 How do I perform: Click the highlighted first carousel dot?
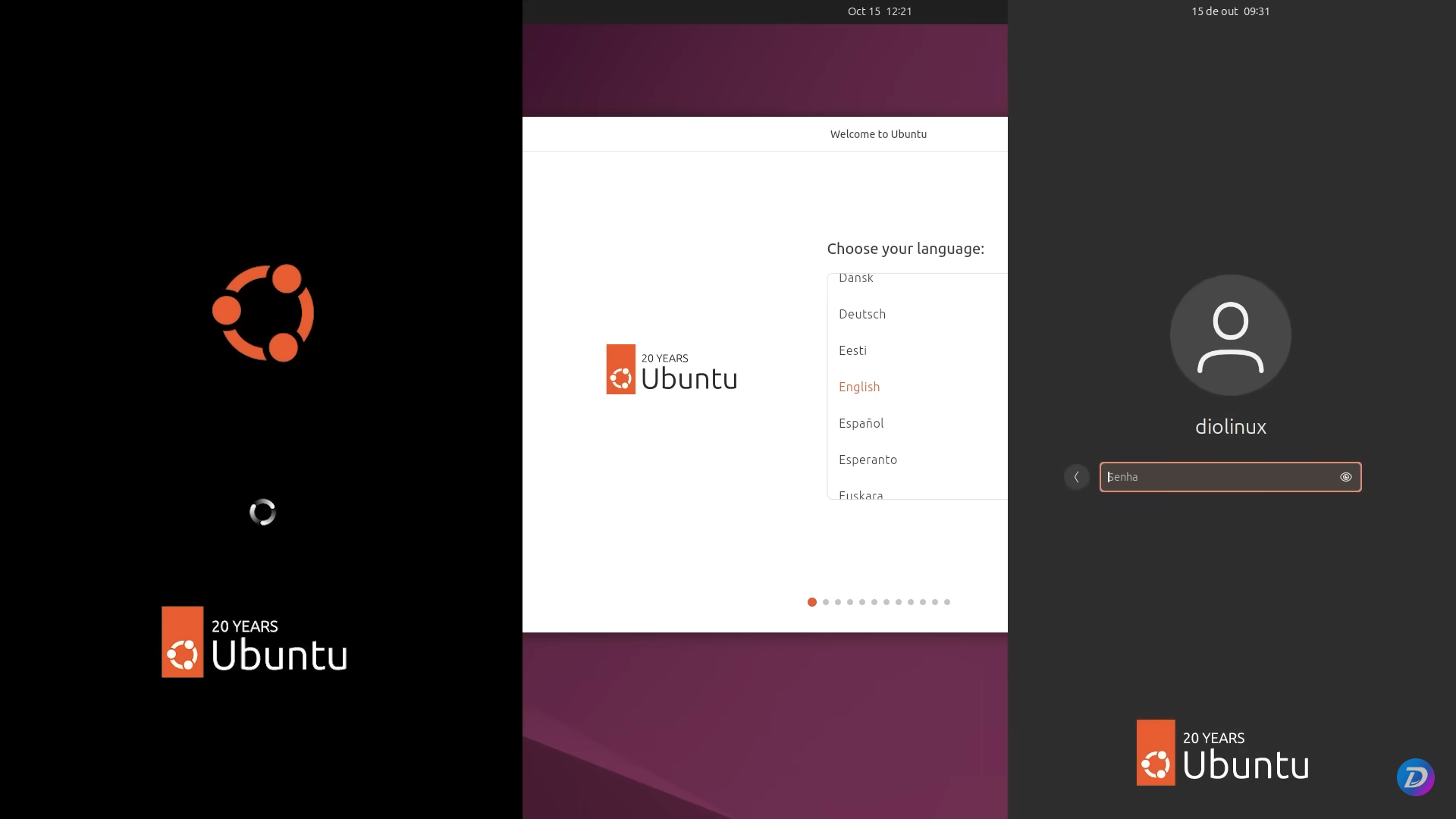812,602
